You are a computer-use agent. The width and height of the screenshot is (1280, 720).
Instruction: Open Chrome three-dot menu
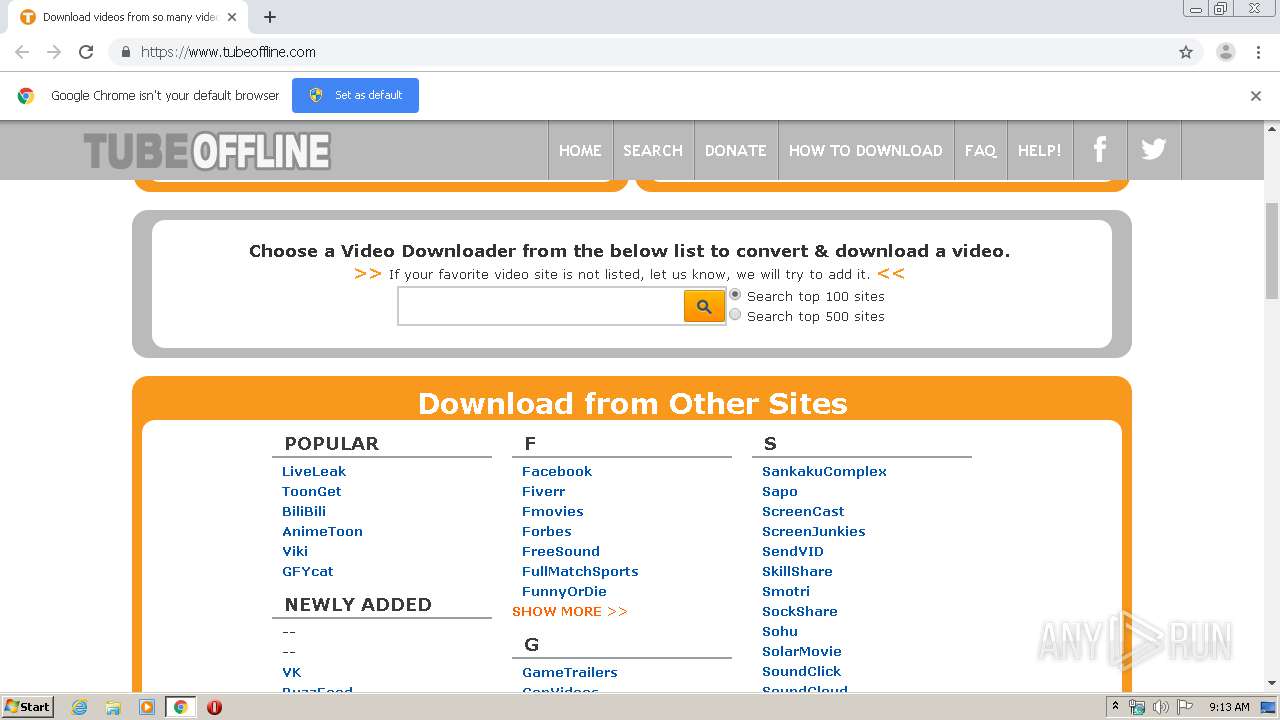tap(1258, 52)
